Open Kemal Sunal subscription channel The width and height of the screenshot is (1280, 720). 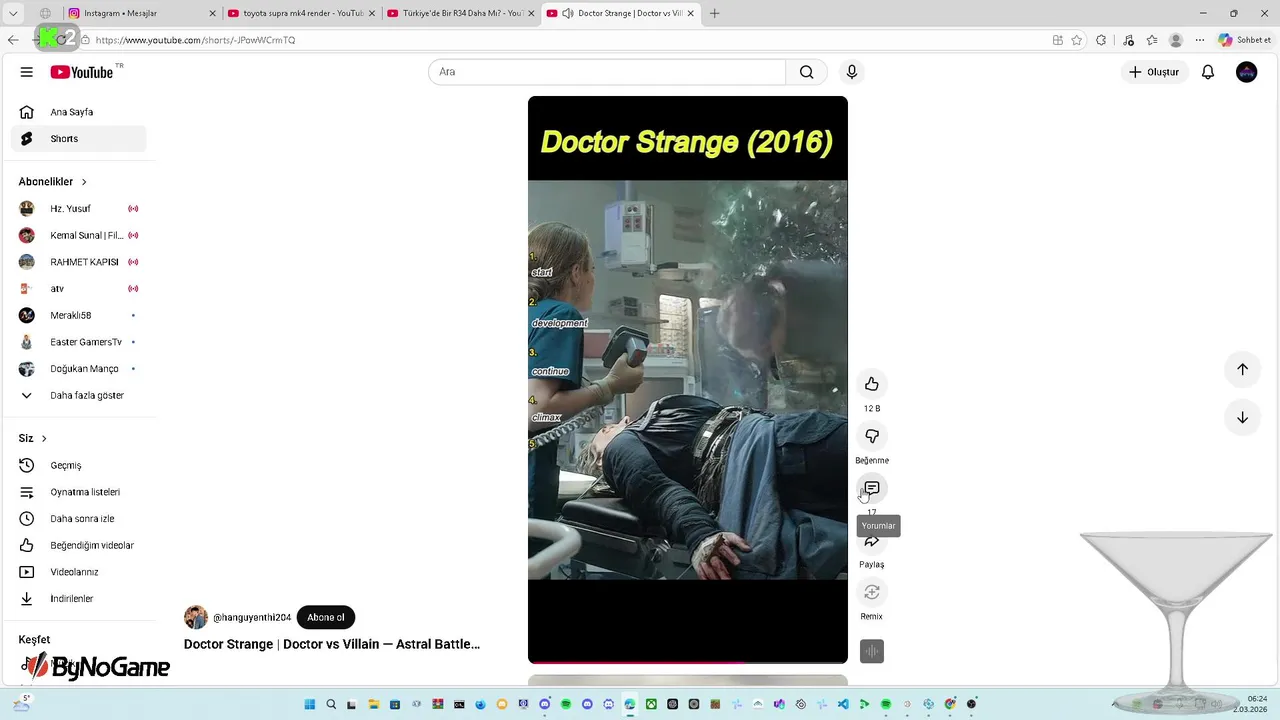[x=79, y=235]
